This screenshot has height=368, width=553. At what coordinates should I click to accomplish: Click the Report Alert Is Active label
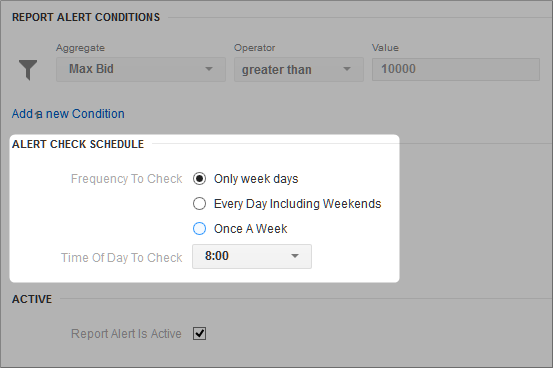(126, 334)
